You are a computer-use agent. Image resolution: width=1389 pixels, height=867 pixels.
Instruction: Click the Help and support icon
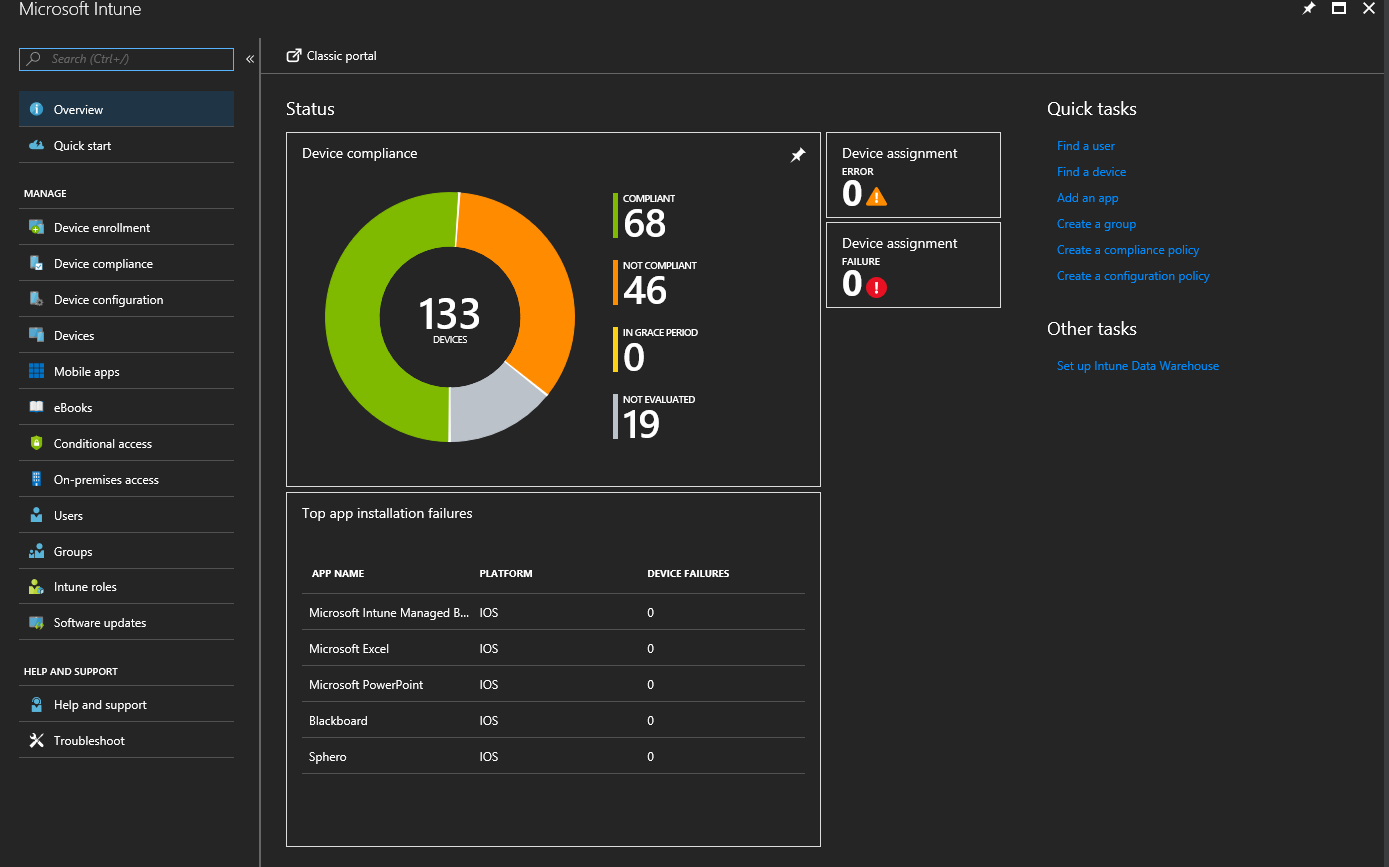(x=36, y=704)
